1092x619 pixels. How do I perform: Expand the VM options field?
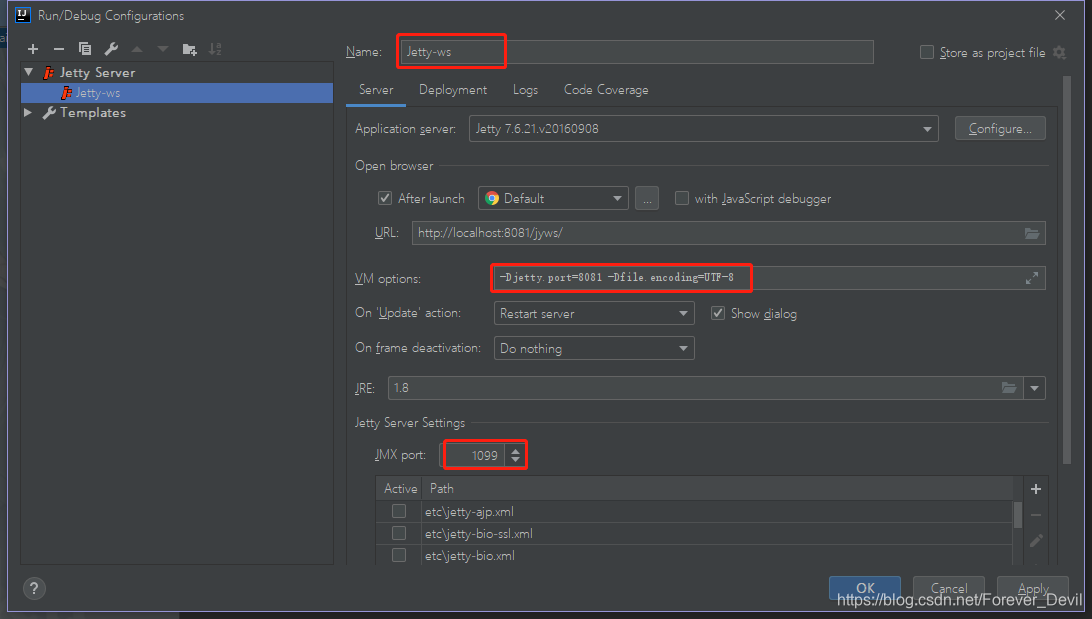point(1031,278)
